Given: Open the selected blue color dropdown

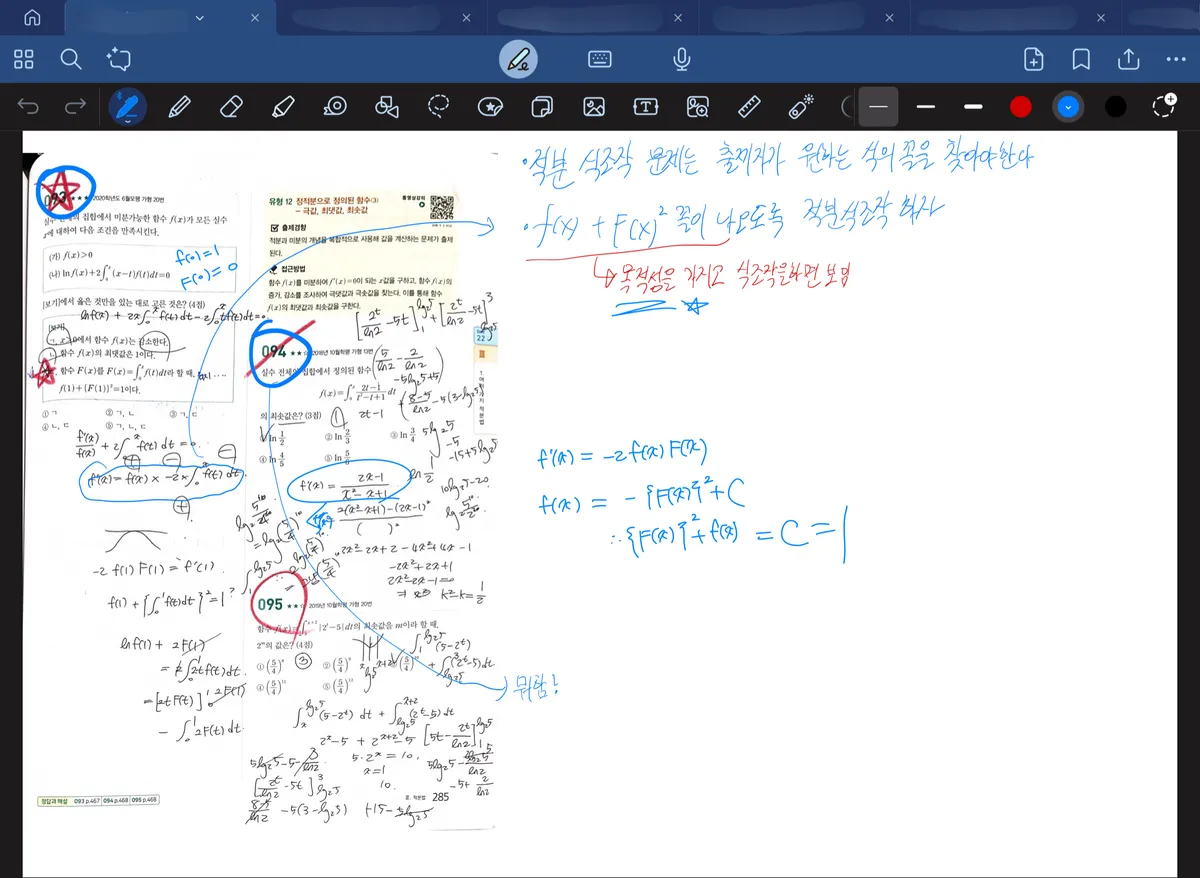Looking at the screenshot, I should (x=1069, y=106).
